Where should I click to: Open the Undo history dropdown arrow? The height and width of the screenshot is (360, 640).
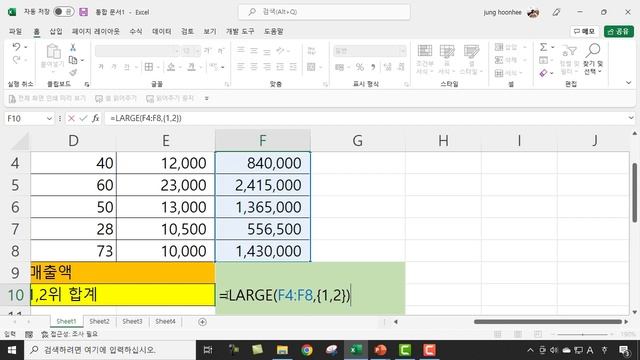(x=26, y=47)
